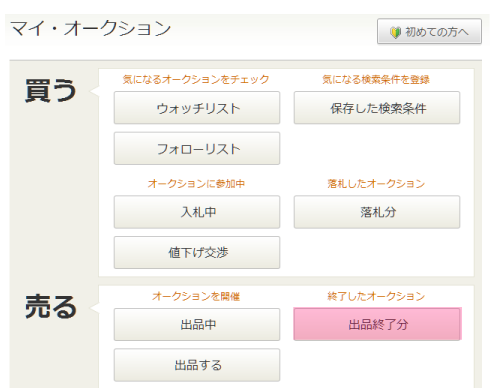View 落札分 won auctions

(377, 212)
